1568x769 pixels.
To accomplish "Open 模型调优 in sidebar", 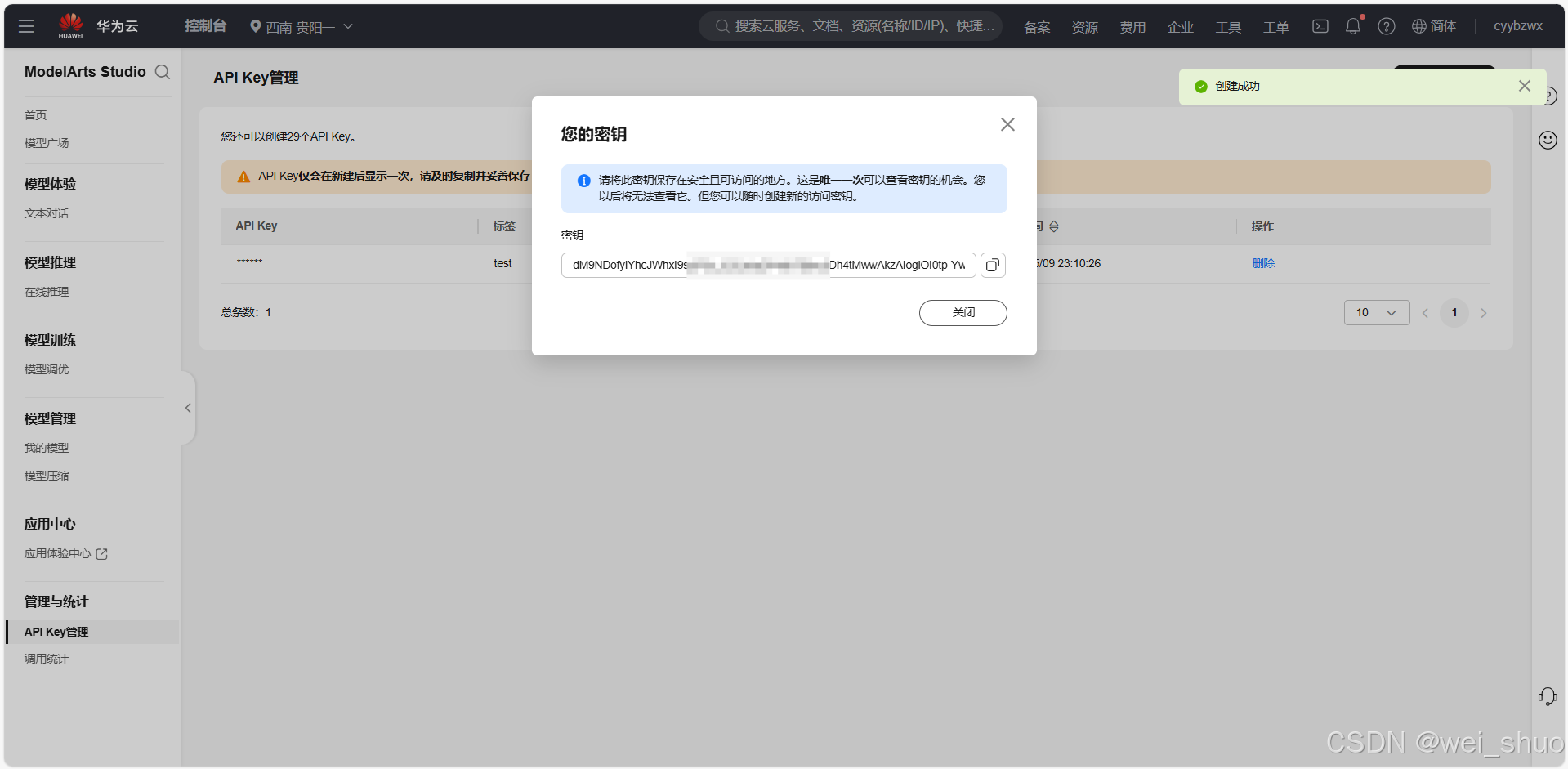I will click(47, 369).
